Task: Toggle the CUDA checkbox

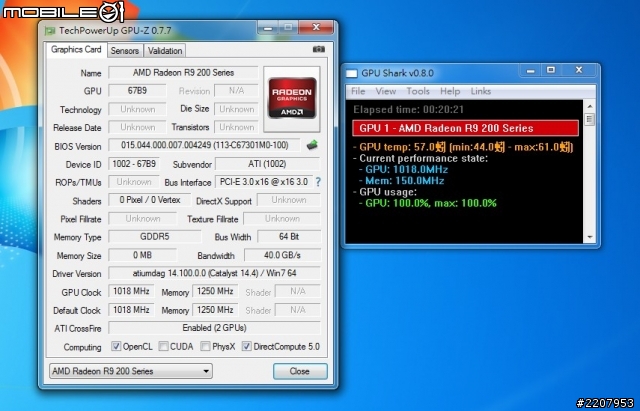Action: [x=163, y=347]
